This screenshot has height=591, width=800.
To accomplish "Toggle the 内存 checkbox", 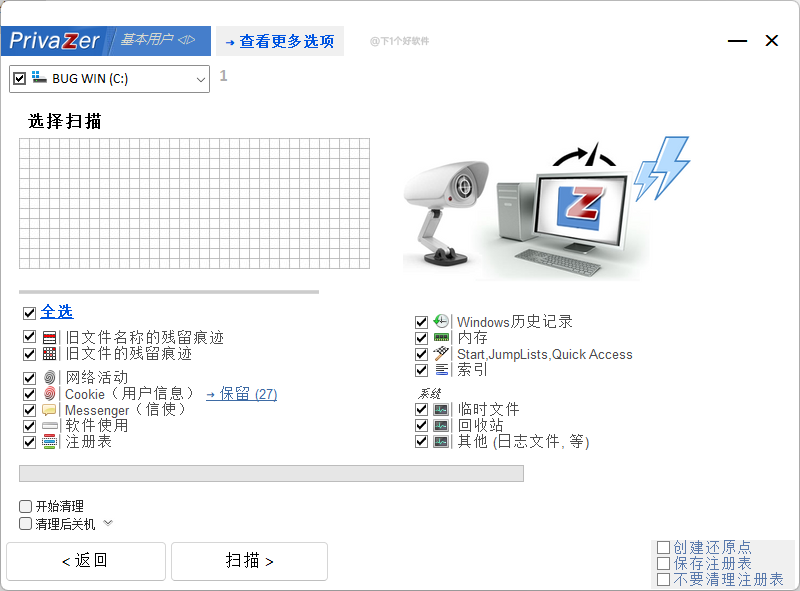I will (421, 338).
